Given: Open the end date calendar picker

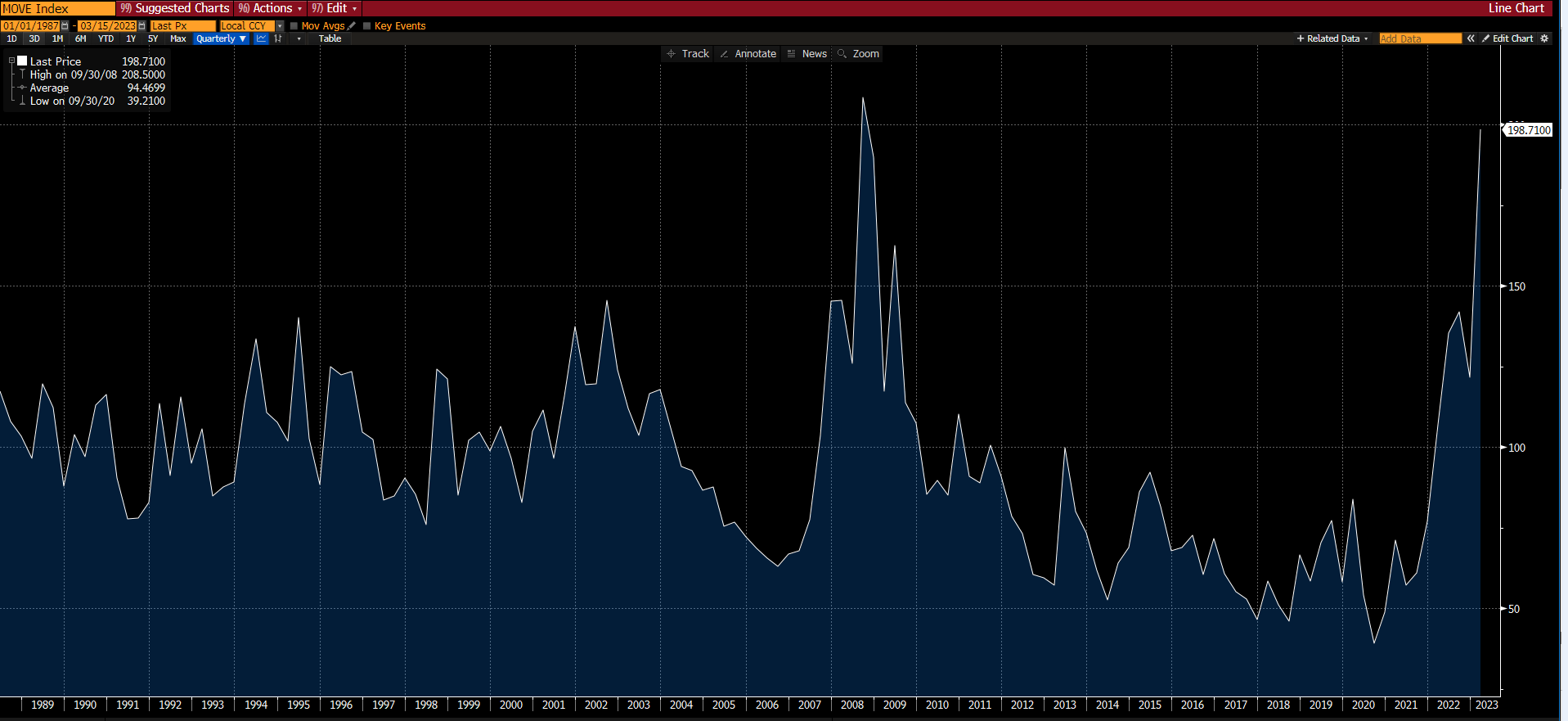Looking at the screenshot, I should pos(142,26).
